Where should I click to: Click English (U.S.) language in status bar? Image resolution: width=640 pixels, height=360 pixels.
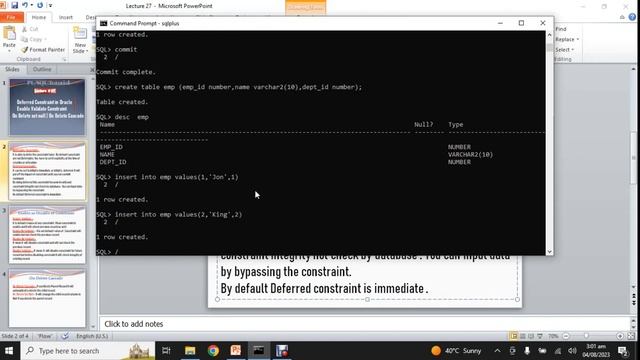pos(92,336)
